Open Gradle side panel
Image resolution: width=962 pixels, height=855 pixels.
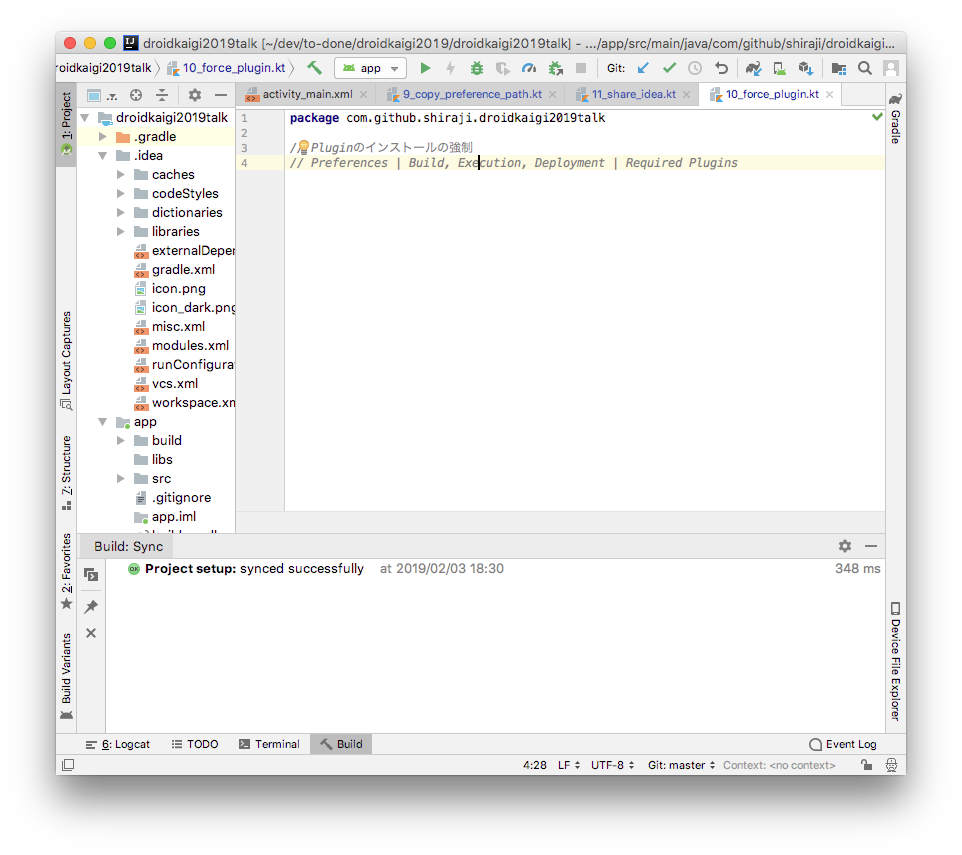point(895,119)
